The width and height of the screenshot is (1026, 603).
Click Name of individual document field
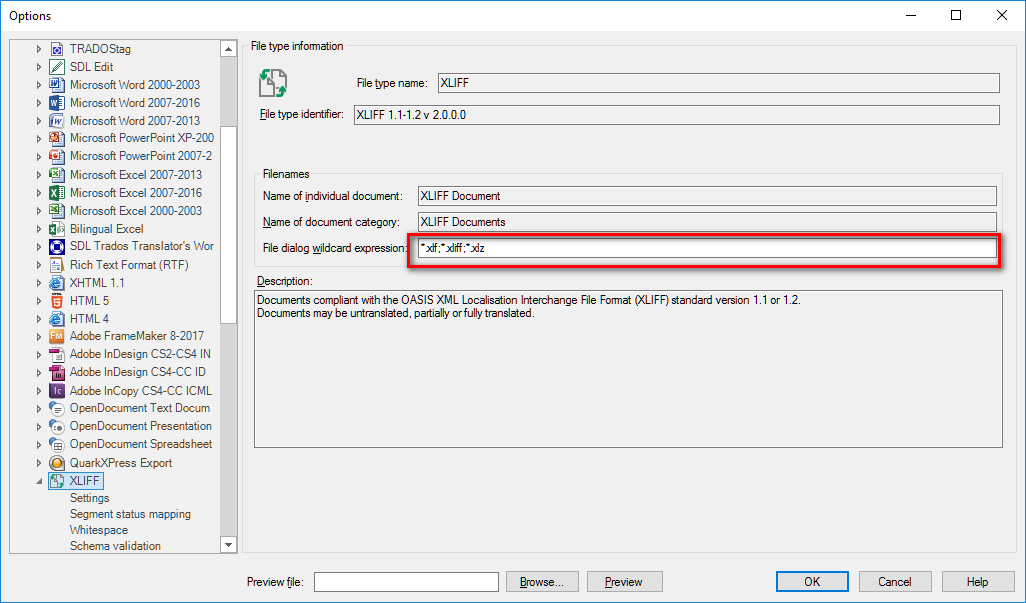(x=707, y=196)
